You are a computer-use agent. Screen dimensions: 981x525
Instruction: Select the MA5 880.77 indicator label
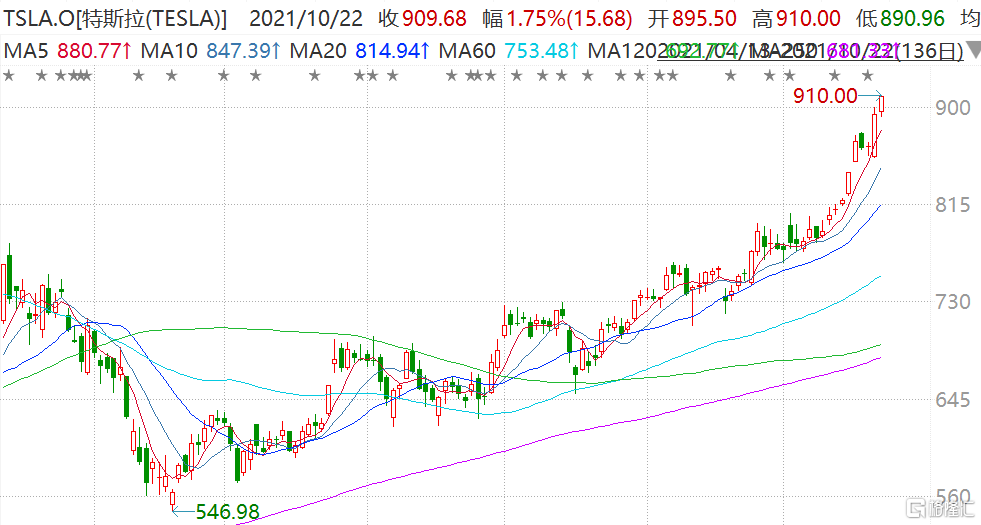pyautogui.click(x=68, y=50)
